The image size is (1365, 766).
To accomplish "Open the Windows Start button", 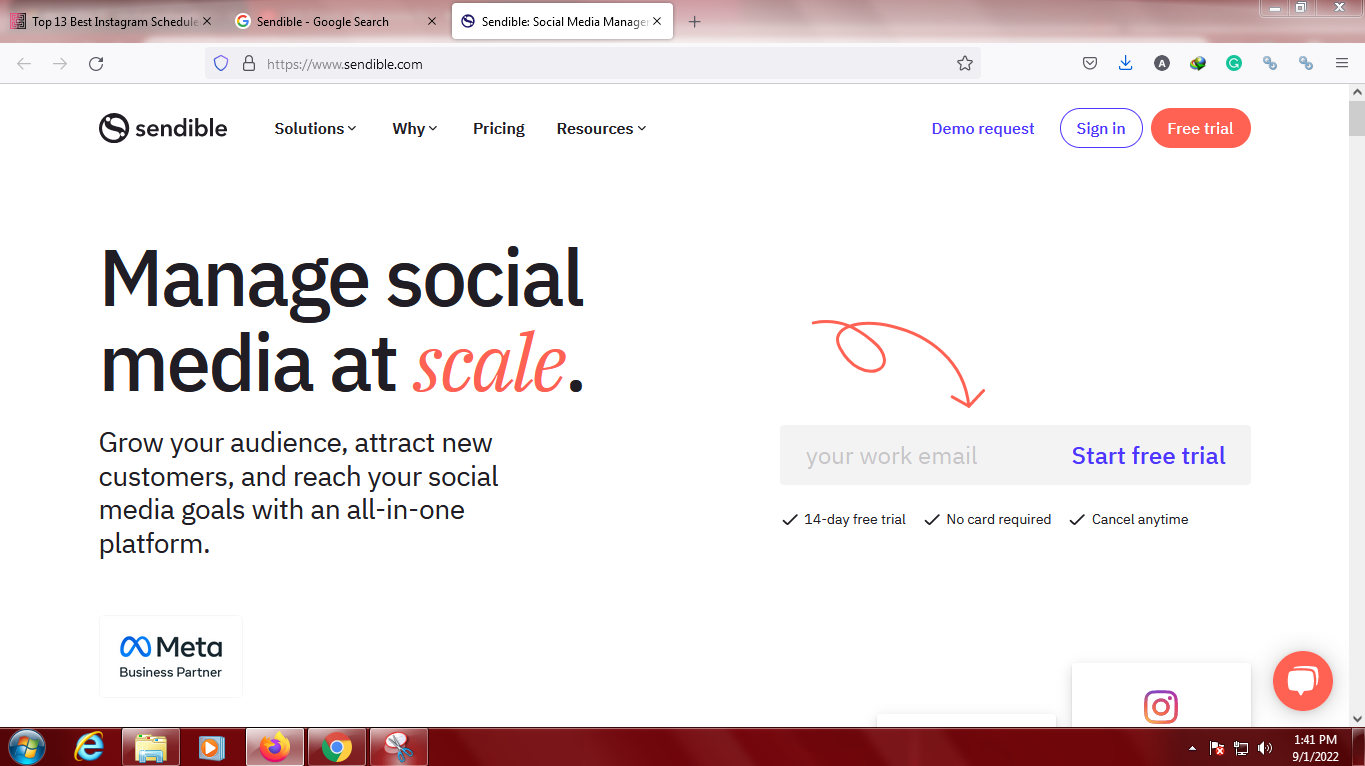I will pos(26,747).
